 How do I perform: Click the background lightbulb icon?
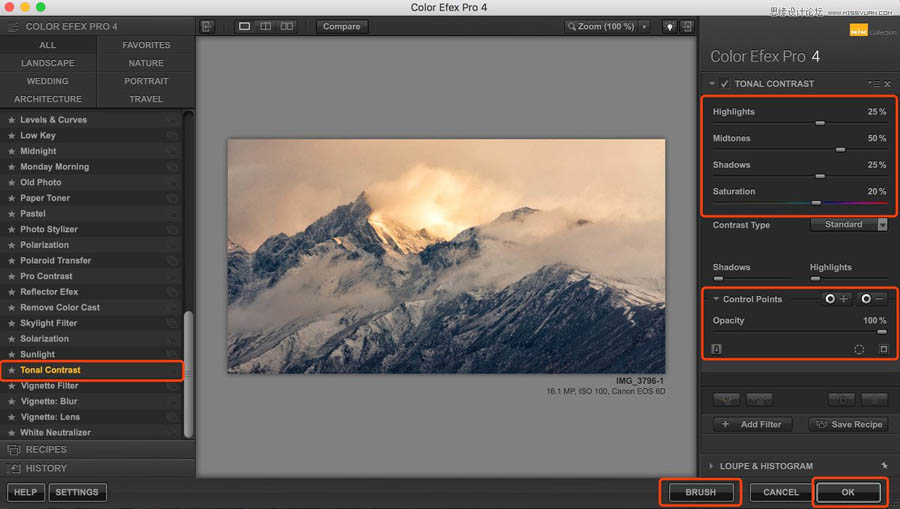click(x=669, y=26)
